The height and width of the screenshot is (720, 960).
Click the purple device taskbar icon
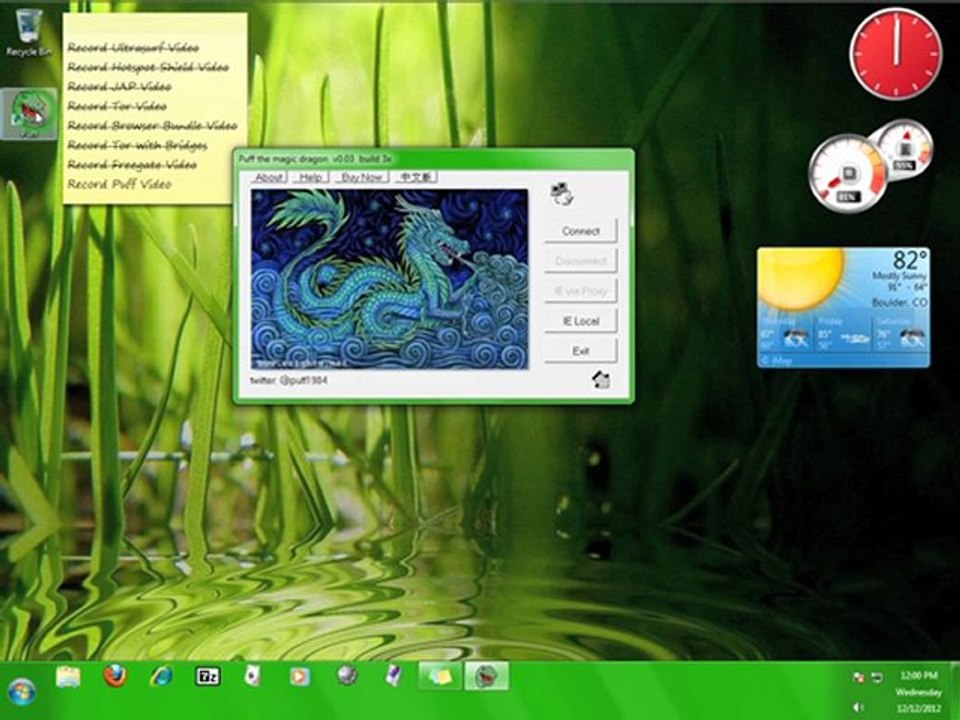click(x=392, y=677)
